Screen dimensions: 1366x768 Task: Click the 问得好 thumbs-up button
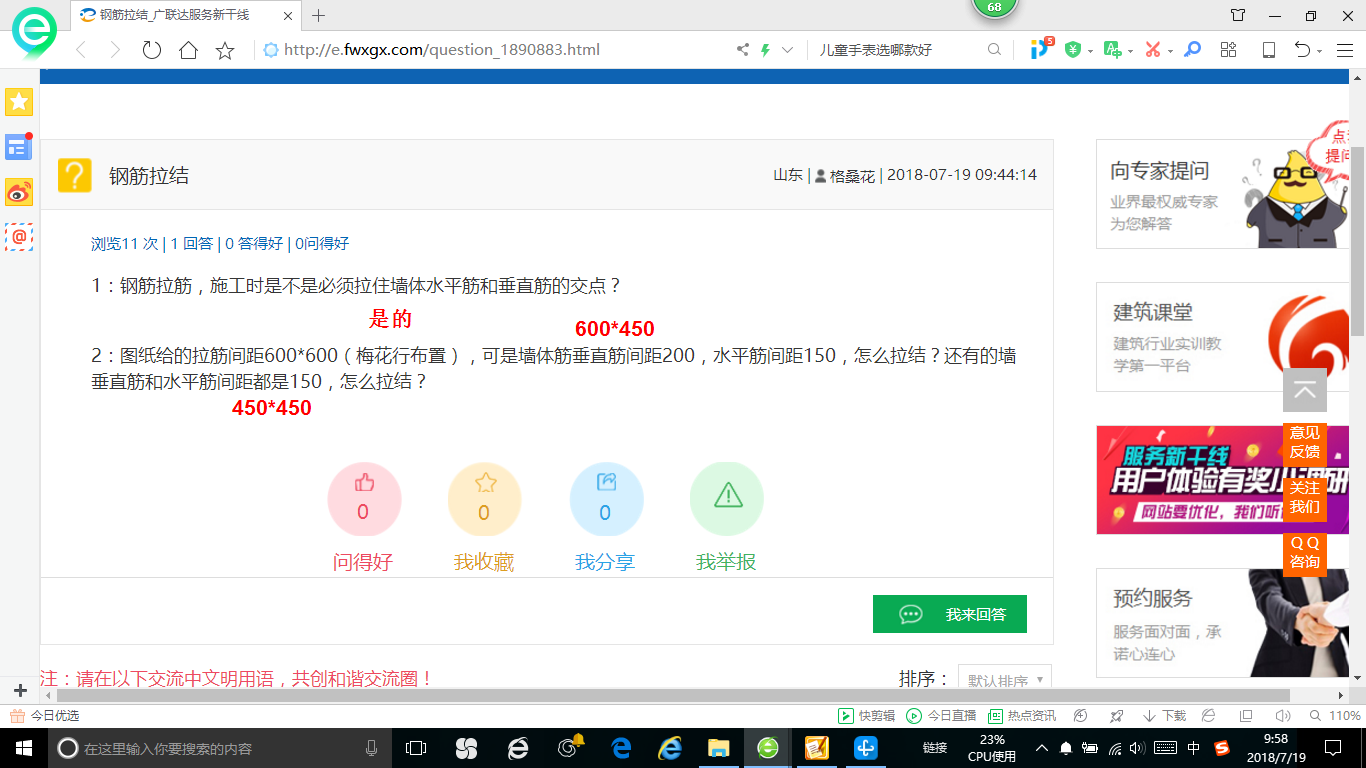[x=364, y=499]
